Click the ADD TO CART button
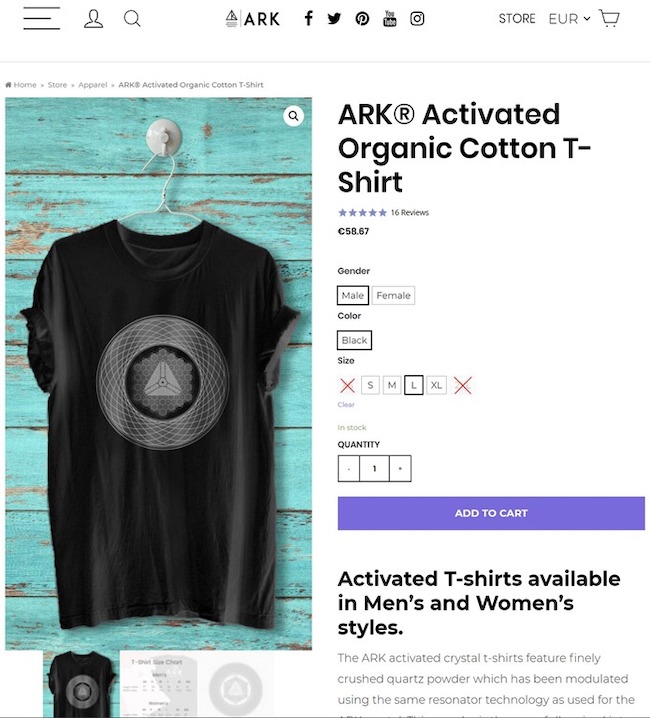 click(491, 513)
